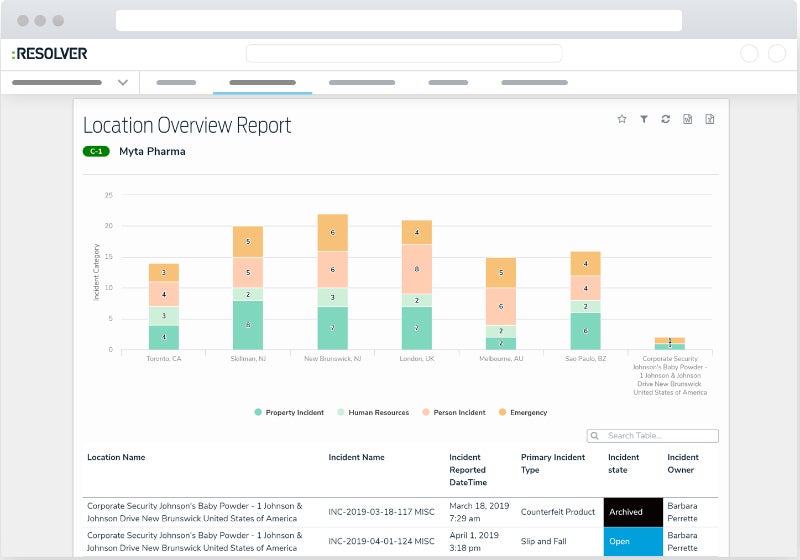Select the active underlined navigation tab
The image size is (800, 560).
[262, 82]
